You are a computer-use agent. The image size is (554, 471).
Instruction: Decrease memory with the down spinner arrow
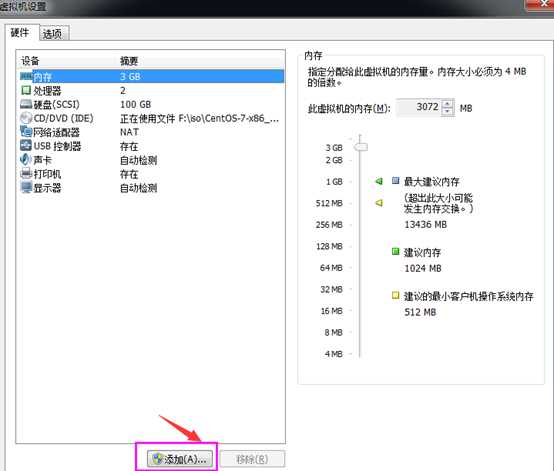447,111
